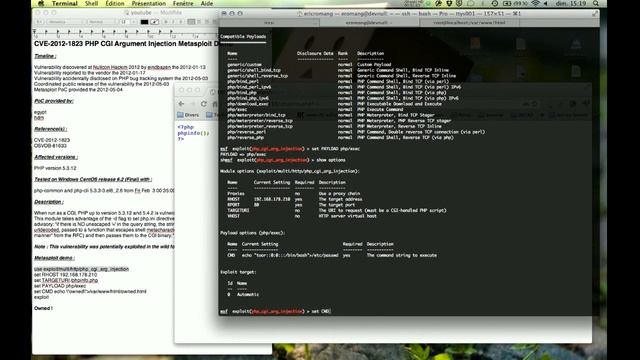The image size is (640, 360).
Task: Click the eindbazen link in document
Action: point(159,67)
